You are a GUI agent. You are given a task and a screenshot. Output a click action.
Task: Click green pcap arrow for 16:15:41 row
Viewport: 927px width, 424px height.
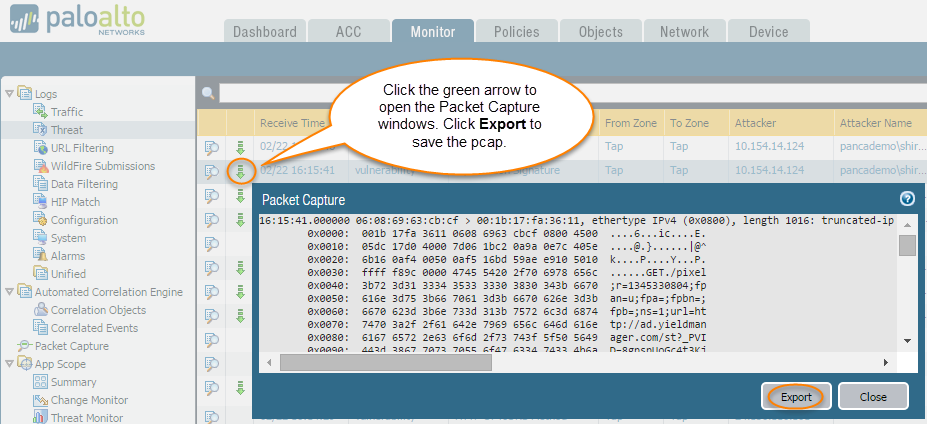pyautogui.click(x=241, y=171)
